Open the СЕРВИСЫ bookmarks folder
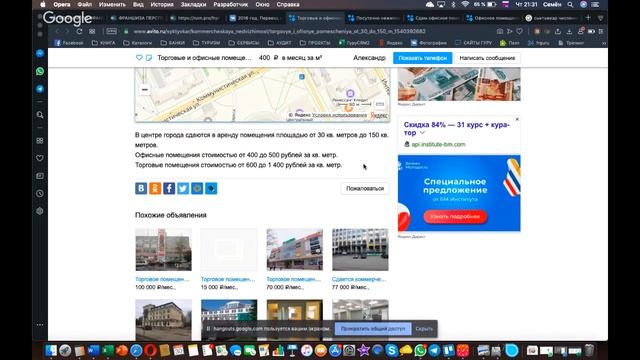The height and width of the screenshot is (360, 640). pos(243,43)
